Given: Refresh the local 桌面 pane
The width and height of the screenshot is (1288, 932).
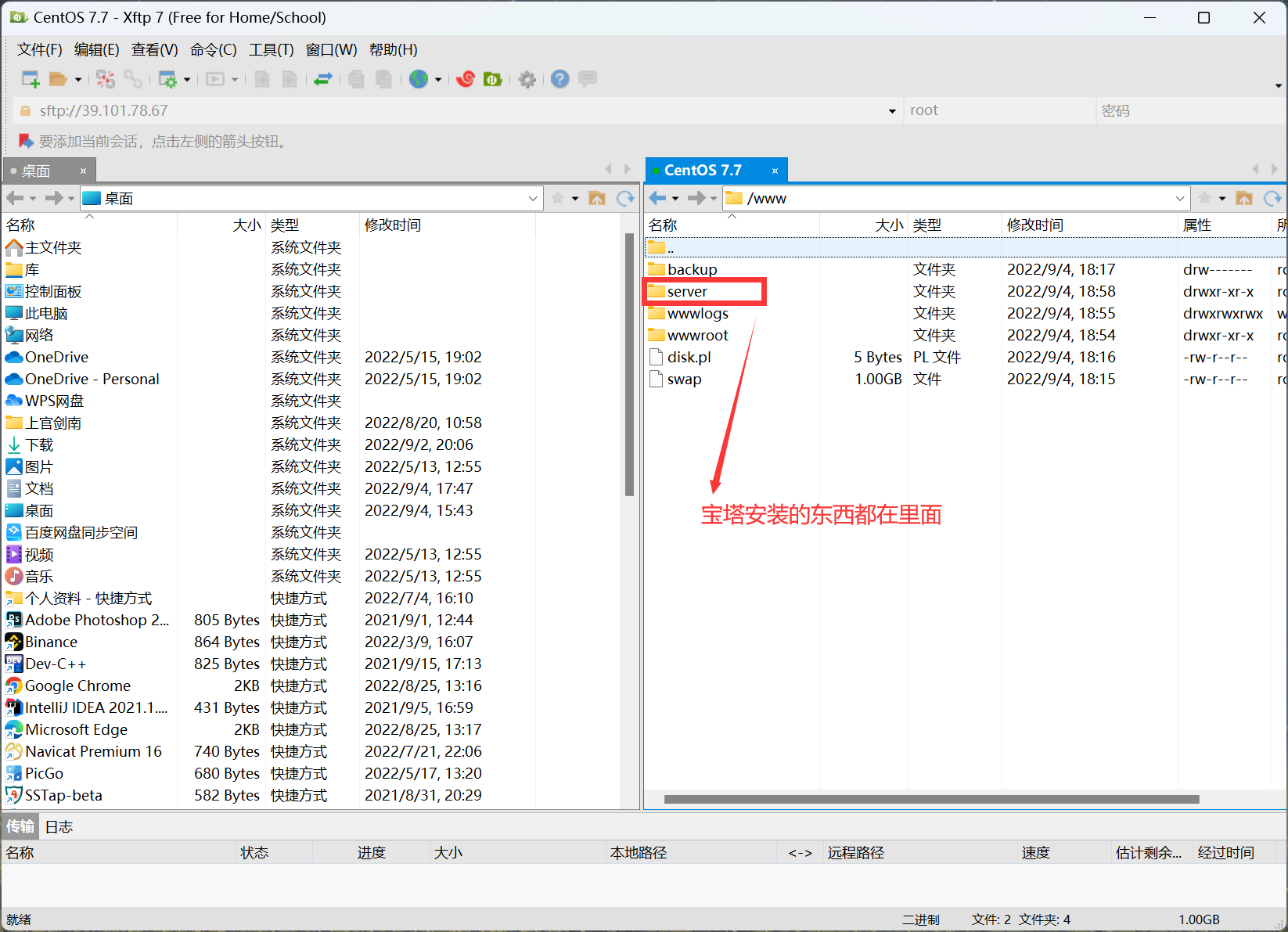Looking at the screenshot, I should (x=625, y=198).
